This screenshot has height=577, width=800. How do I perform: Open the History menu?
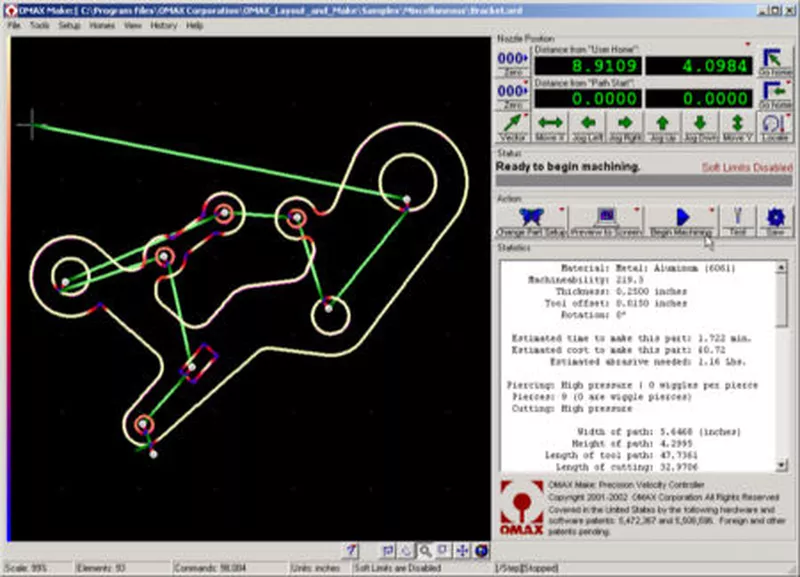click(164, 25)
